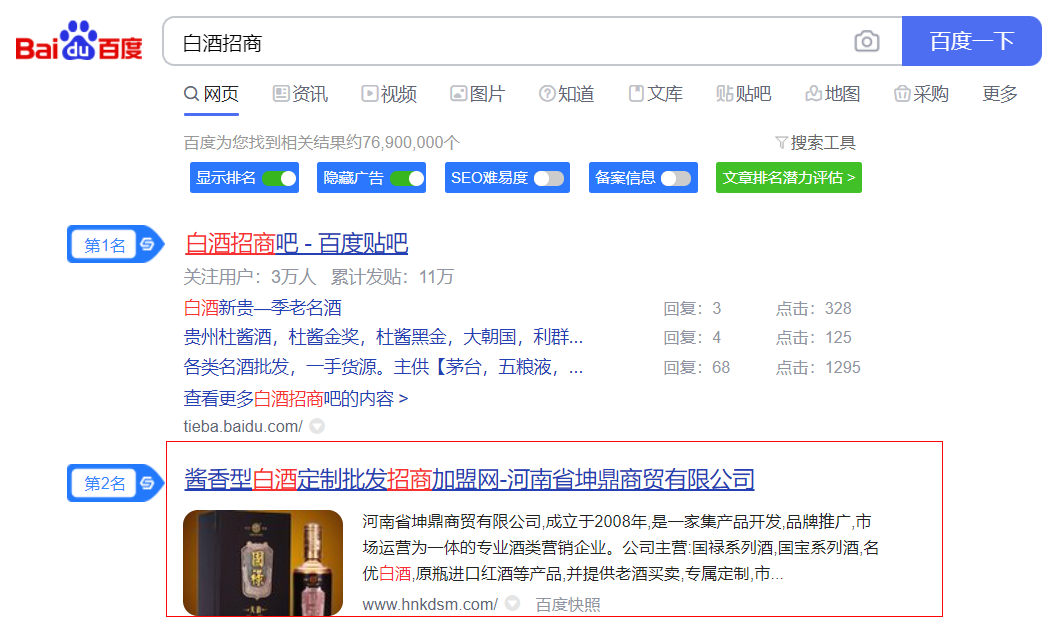The height and width of the screenshot is (621, 1048).
Task: Click 关注用户: 3万人 text
Action: 250,277
